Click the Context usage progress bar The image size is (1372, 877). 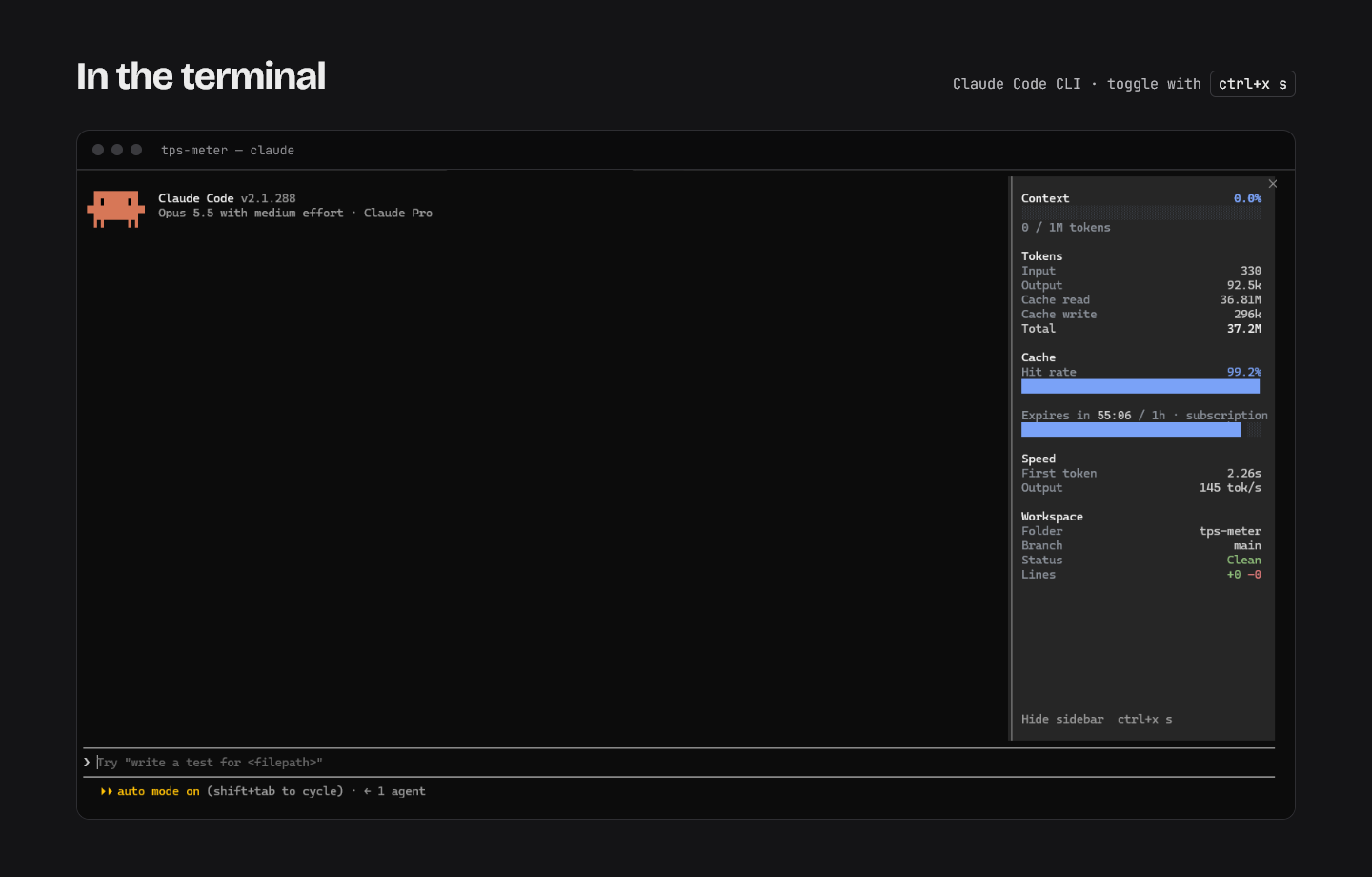[x=1140, y=213]
